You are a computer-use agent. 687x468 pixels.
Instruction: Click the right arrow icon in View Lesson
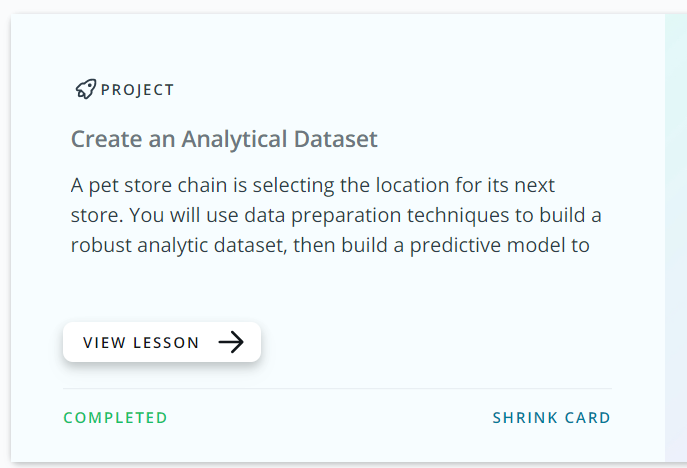(231, 342)
